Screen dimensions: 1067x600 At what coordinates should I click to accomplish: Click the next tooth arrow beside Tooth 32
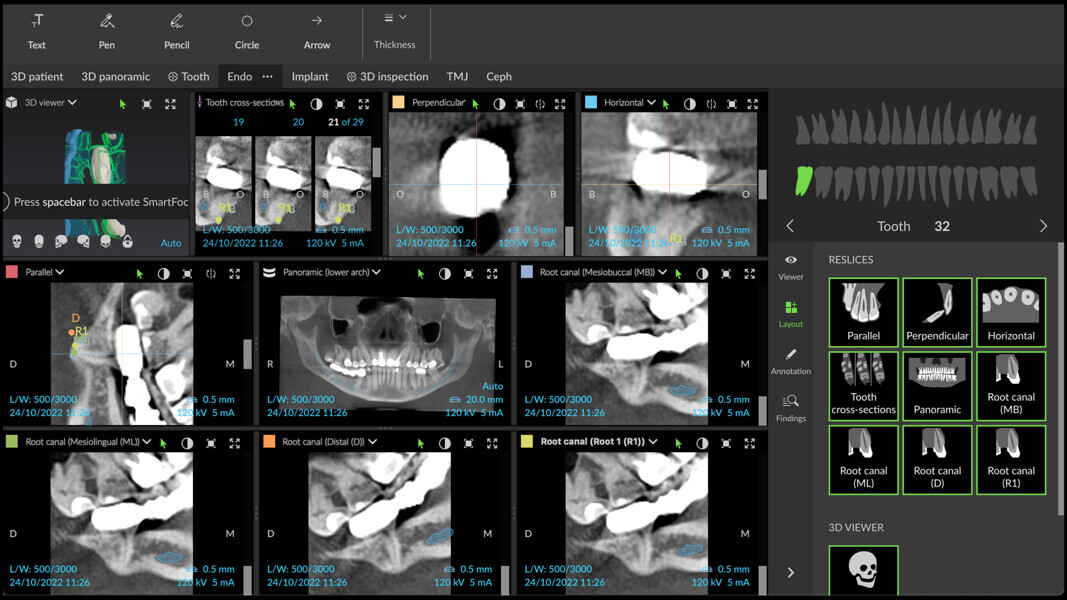1043,226
